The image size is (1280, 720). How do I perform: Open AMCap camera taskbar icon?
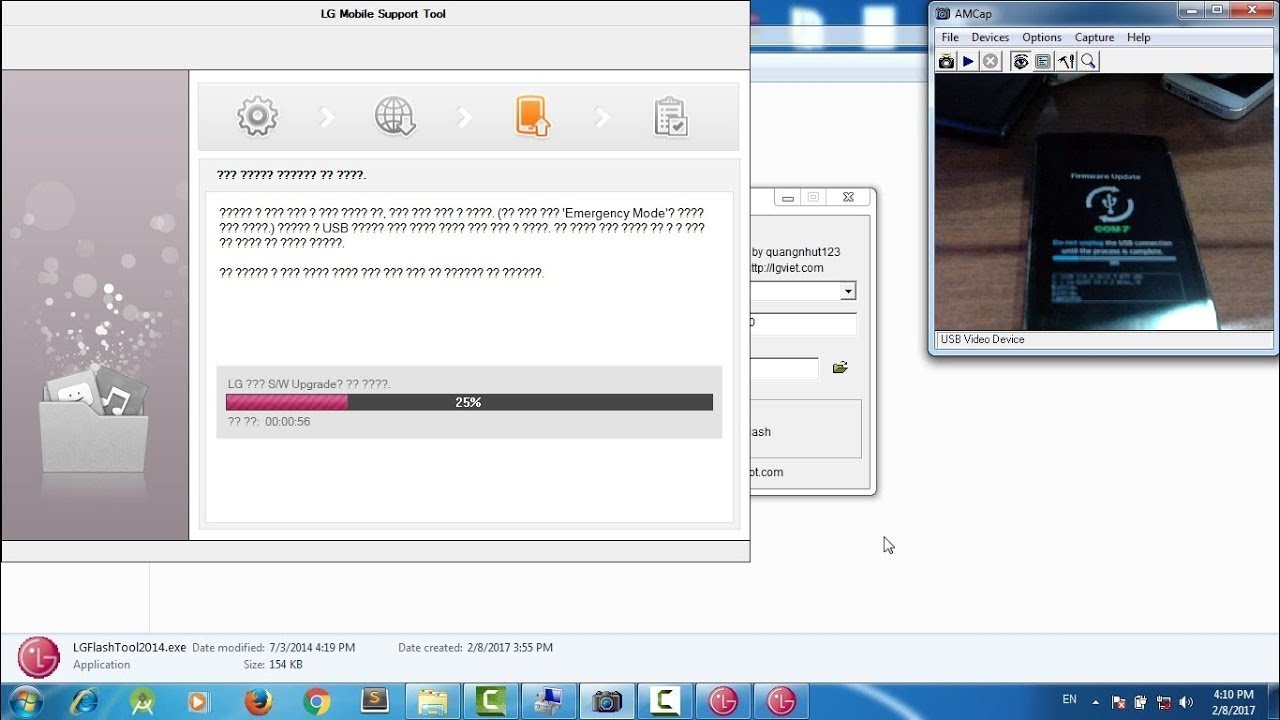[x=606, y=702]
